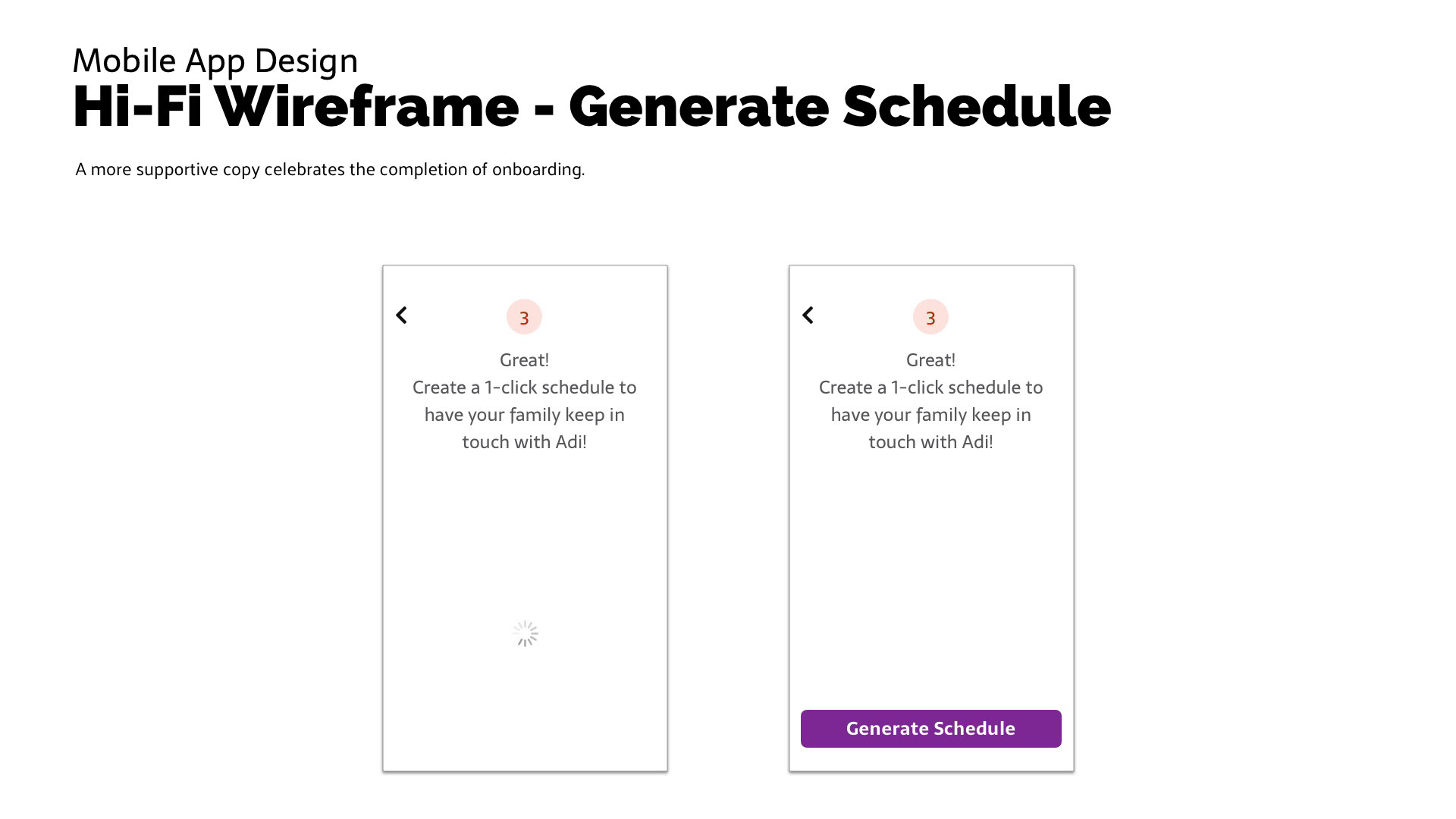Click the back arrow on the left phone screen
1456x819 pixels.
pos(402,315)
